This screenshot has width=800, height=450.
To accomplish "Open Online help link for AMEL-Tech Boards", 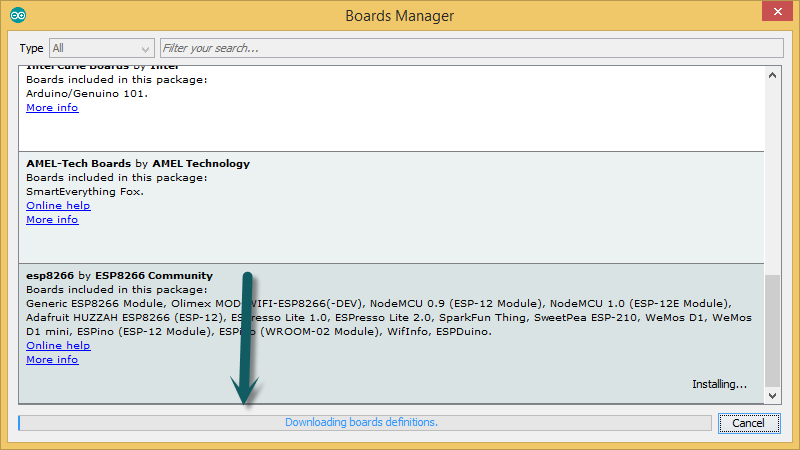I will pos(58,206).
